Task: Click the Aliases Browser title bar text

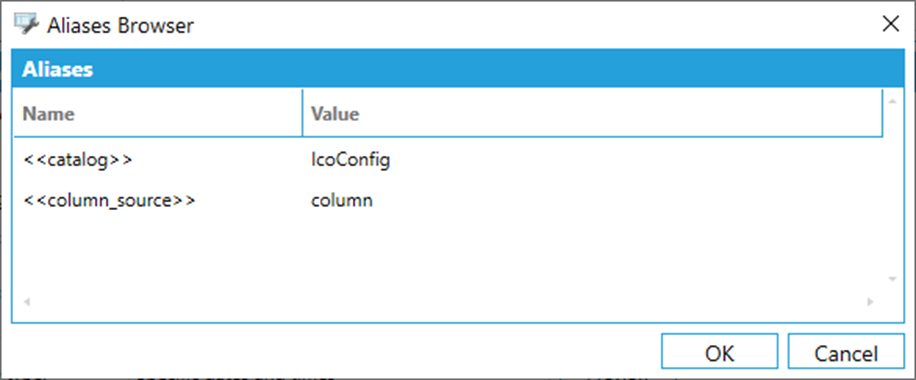Action: 120,25
